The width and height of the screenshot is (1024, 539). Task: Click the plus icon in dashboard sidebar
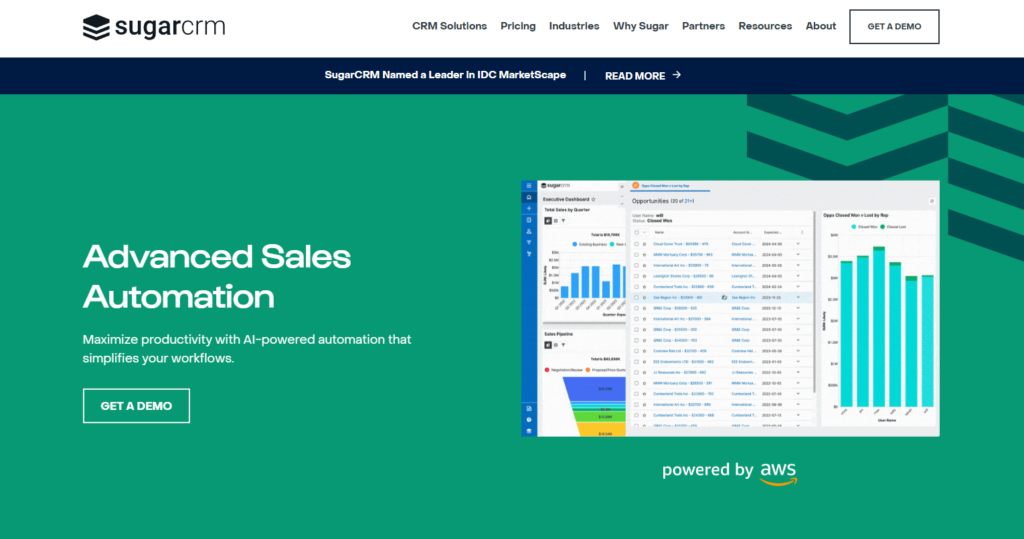pos(529,208)
